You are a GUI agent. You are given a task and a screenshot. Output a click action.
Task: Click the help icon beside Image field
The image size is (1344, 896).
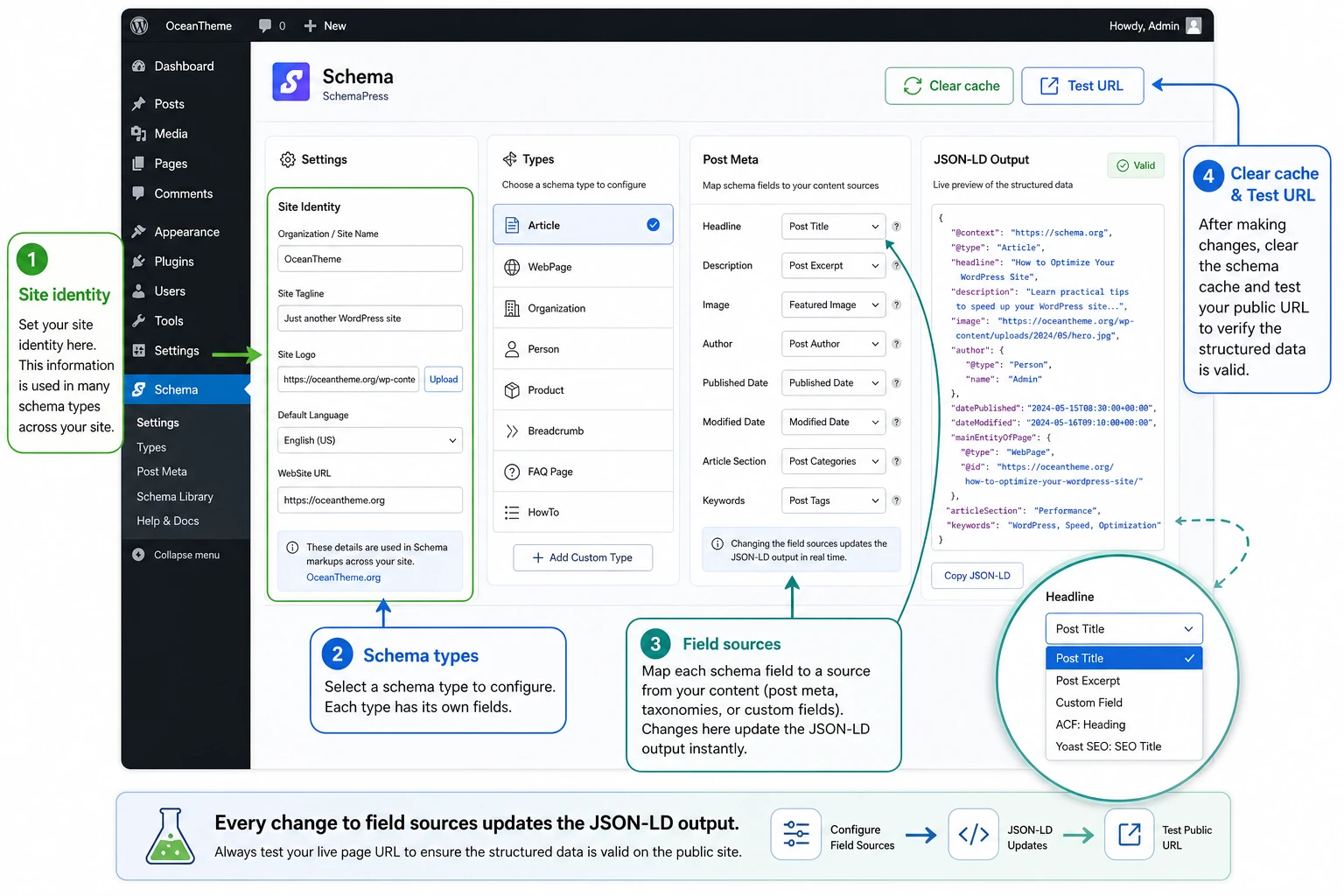coord(896,305)
